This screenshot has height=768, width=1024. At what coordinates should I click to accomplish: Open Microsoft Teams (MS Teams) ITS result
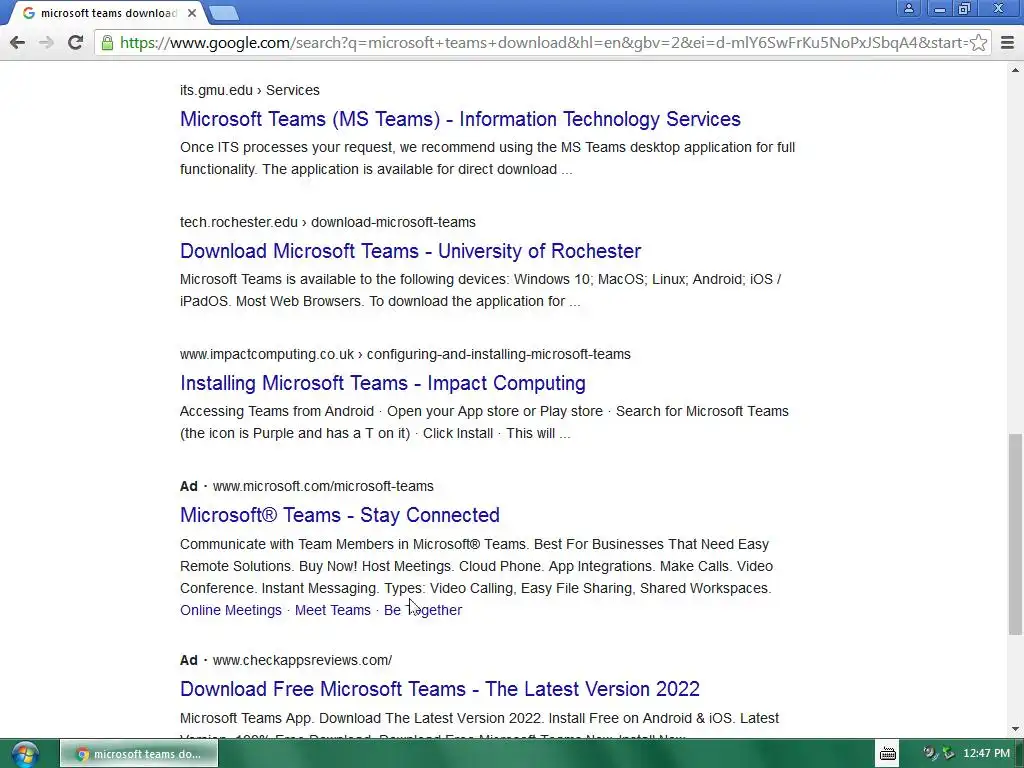460,119
